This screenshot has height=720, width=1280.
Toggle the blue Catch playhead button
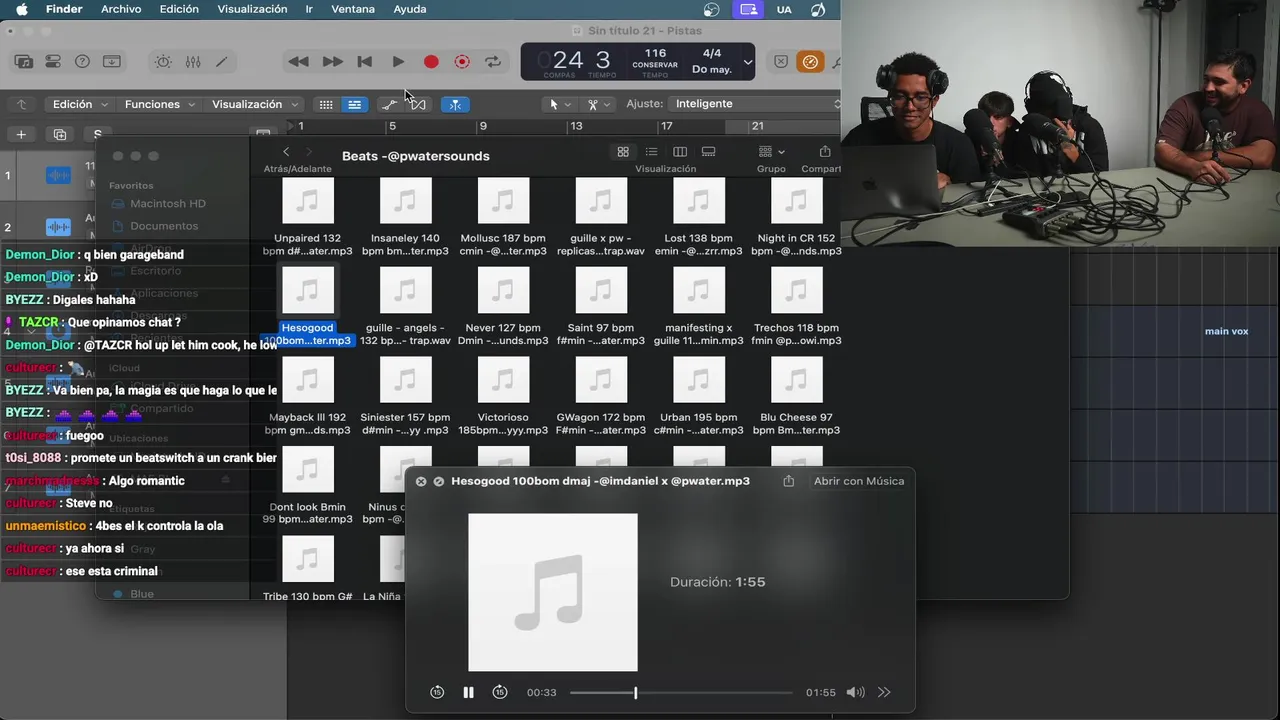[x=455, y=104]
